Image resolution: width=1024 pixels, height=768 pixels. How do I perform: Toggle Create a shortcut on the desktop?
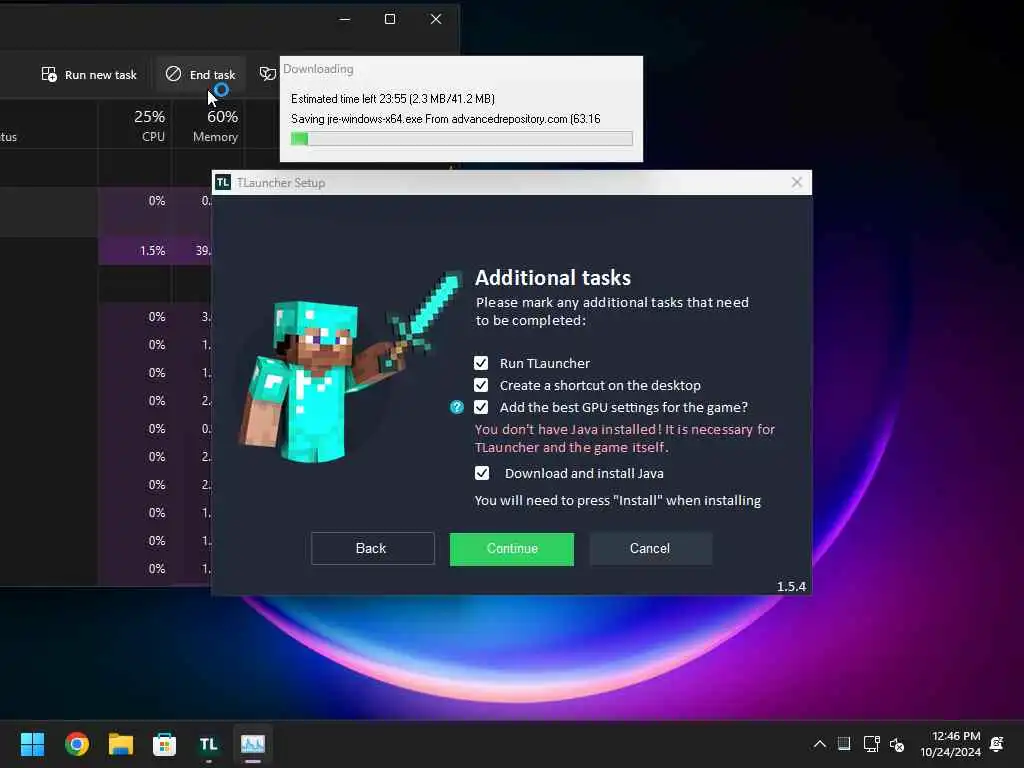click(x=481, y=385)
